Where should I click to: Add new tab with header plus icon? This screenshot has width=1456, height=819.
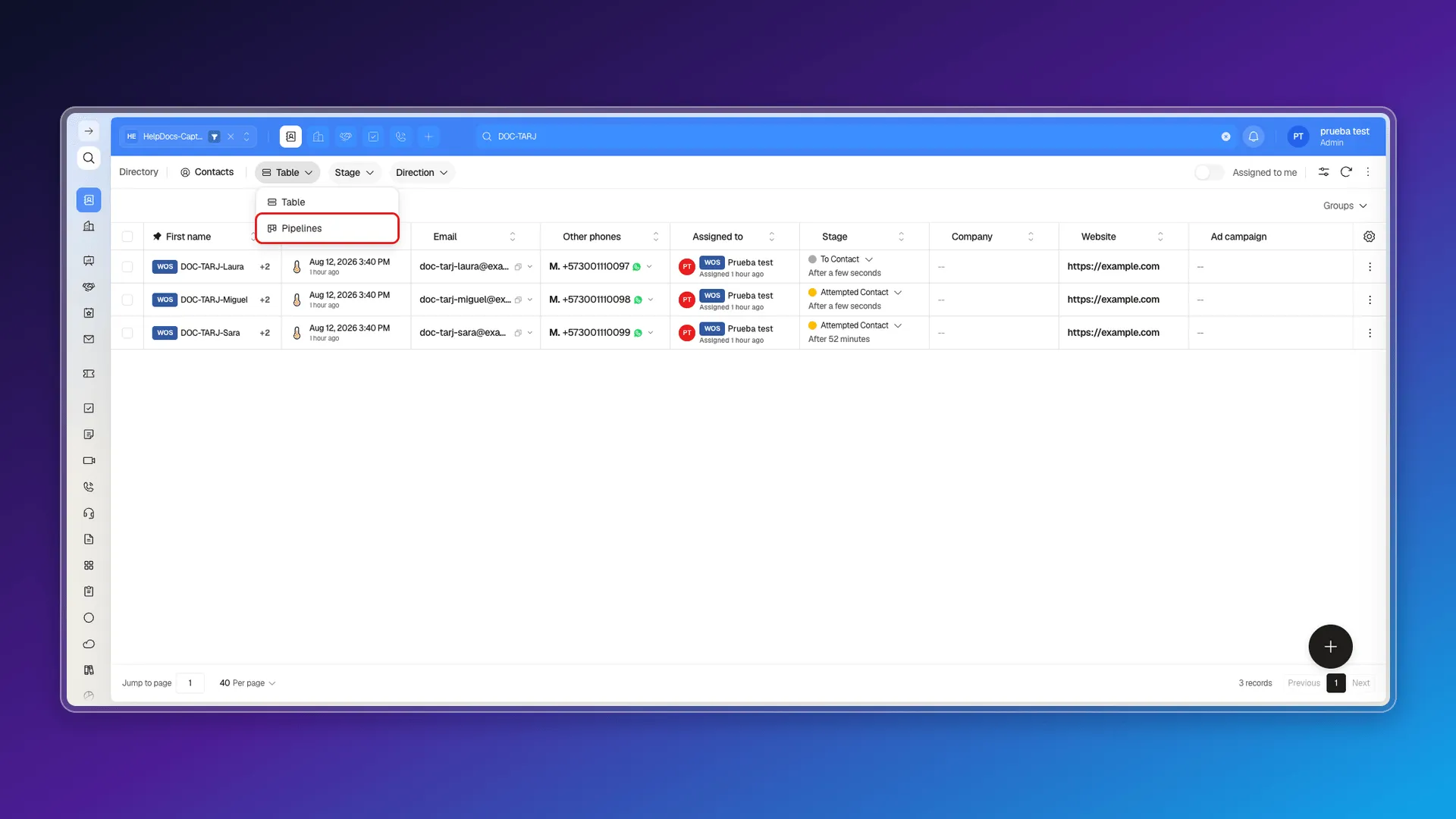(428, 136)
